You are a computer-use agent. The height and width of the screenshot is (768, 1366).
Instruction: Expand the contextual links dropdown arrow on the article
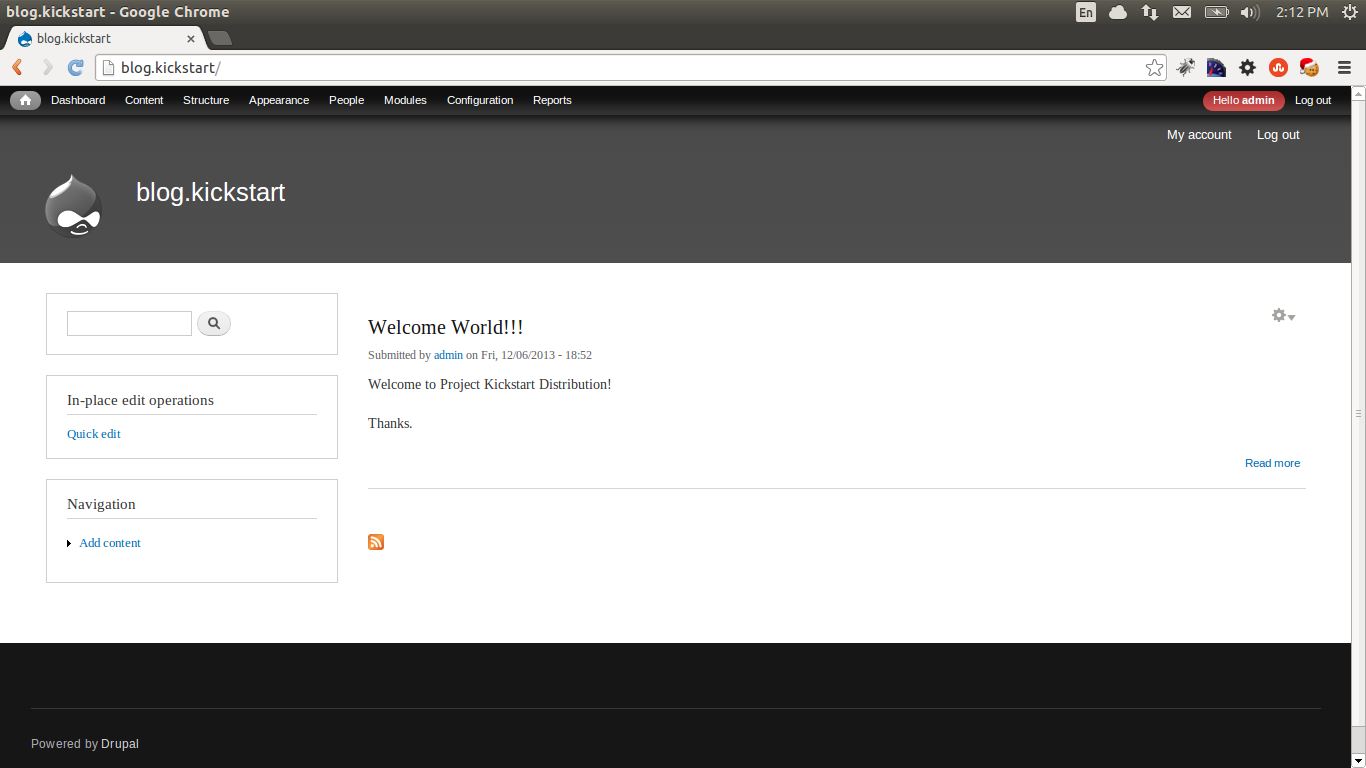pyautogui.click(x=1291, y=317)
